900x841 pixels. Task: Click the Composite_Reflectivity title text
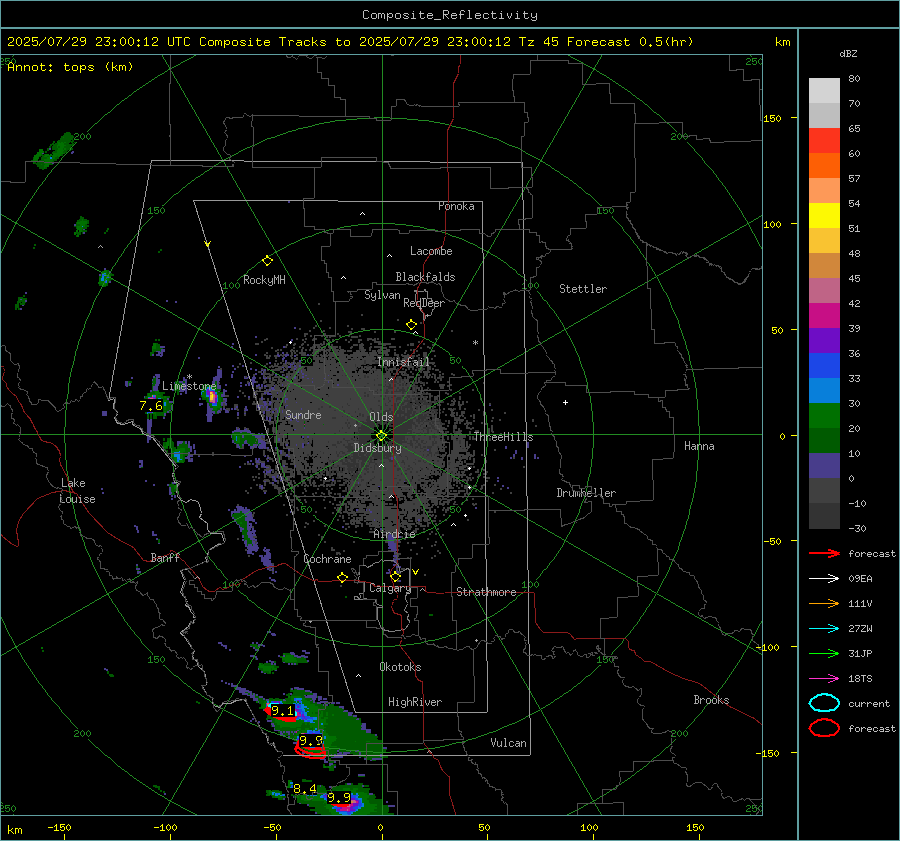click(x=450, y=15)
